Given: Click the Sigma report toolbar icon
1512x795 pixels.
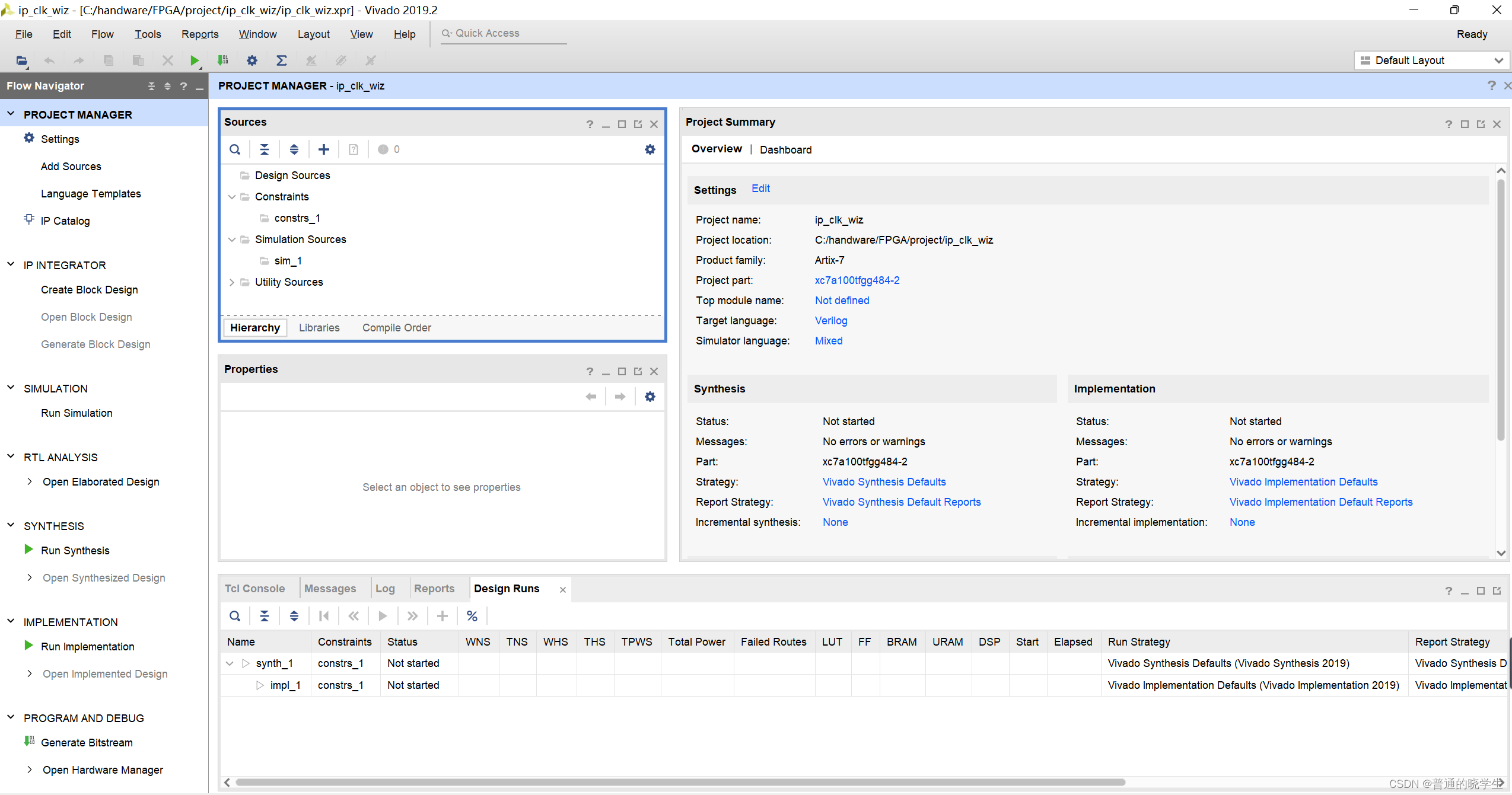Looking at the screenshot, I should [x=282, y=60].
